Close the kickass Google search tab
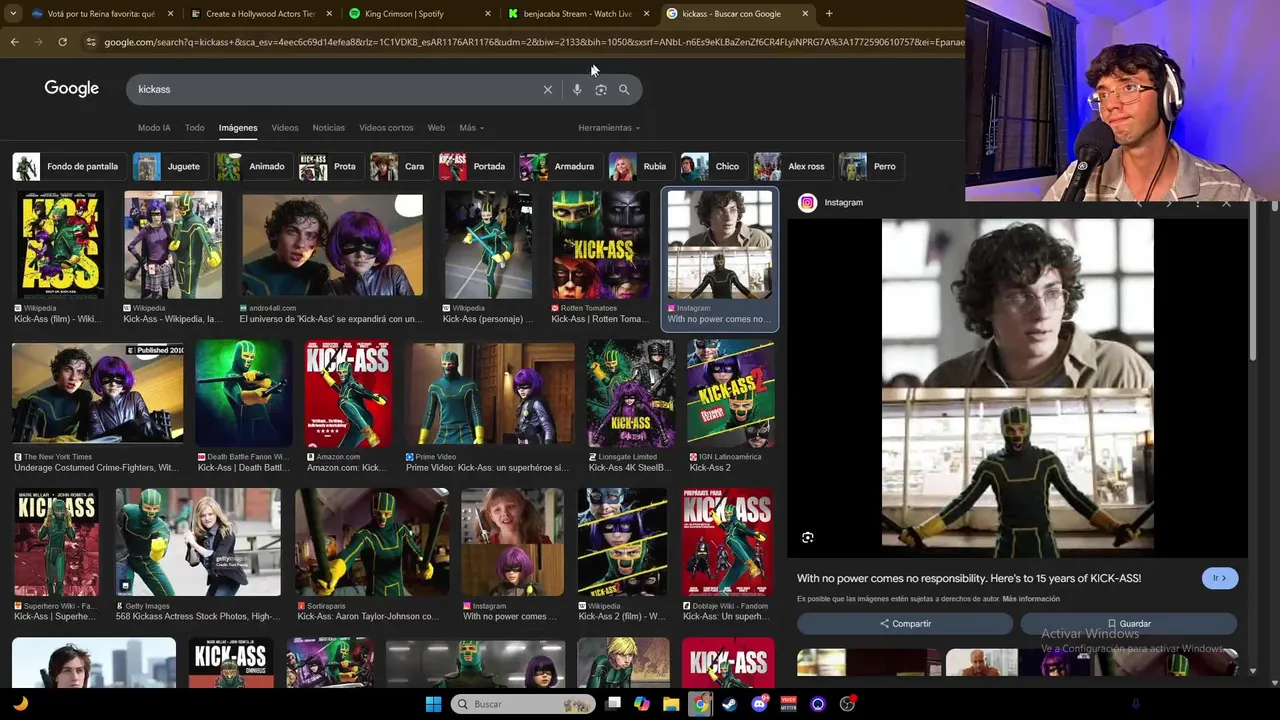Screen dimensions: 1280x720 pos(805,14)
